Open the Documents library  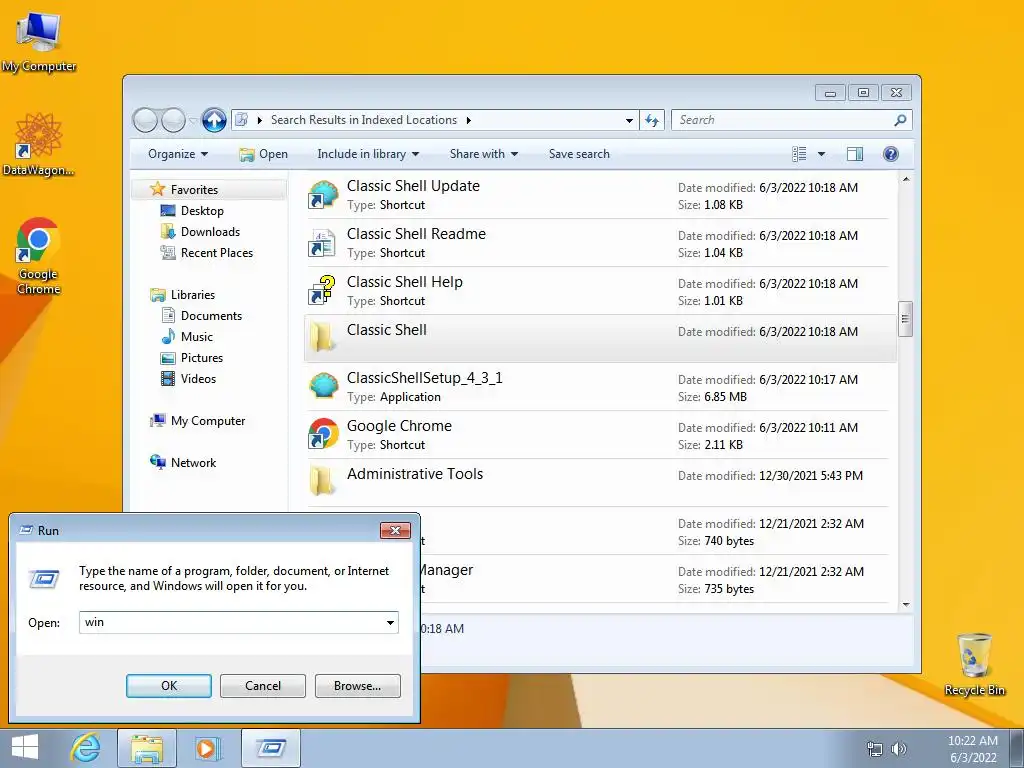211,316
